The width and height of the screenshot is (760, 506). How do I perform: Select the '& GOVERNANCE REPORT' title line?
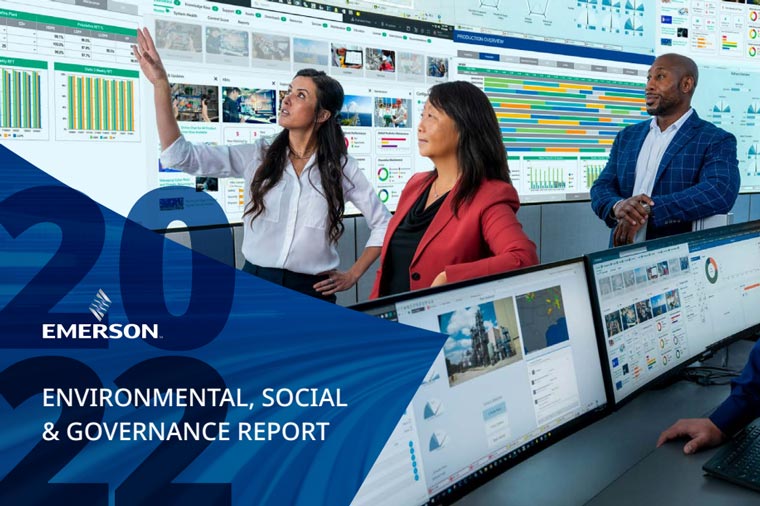point(186,432)
